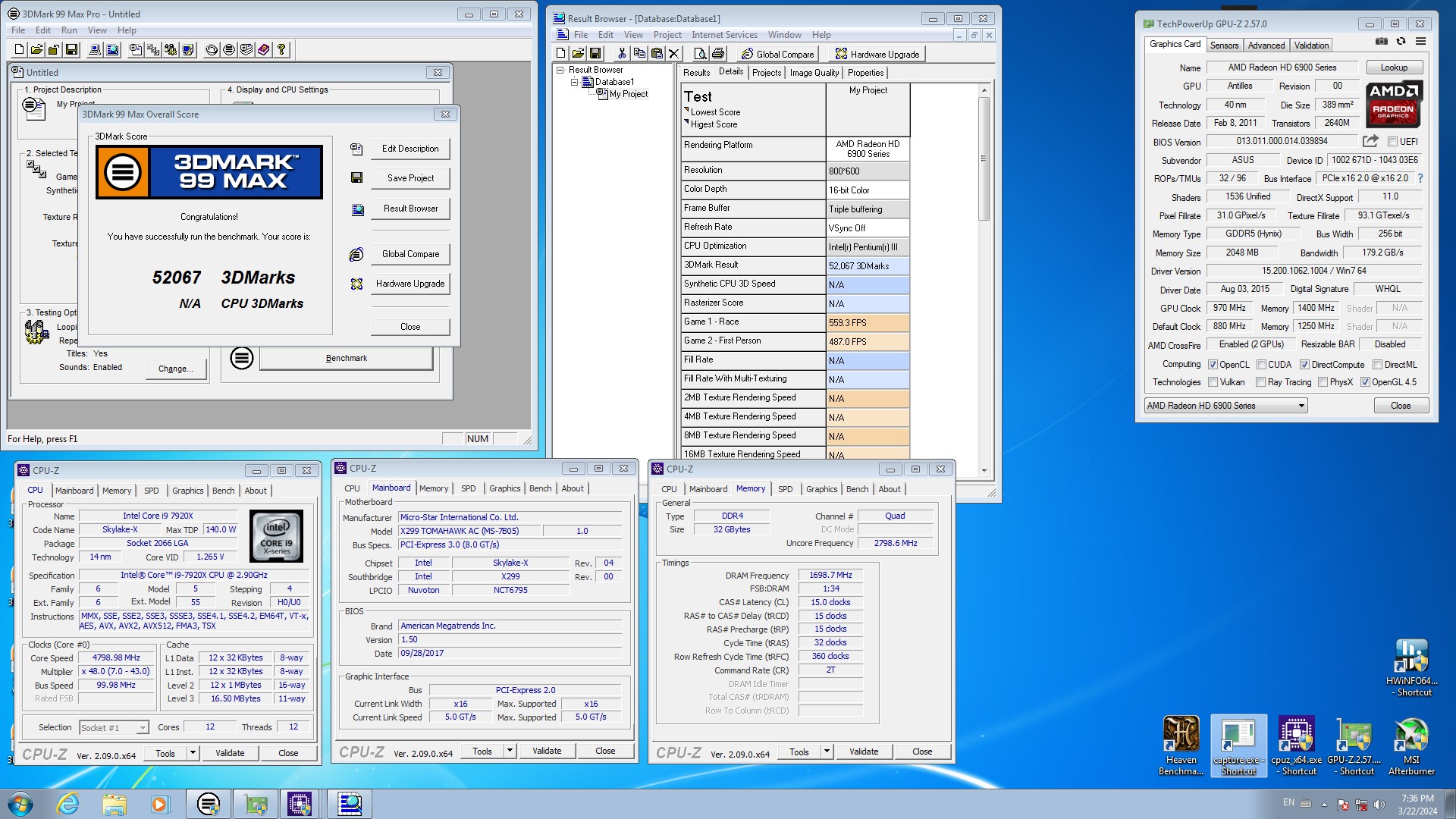Toggle DirectCompute checkbox in GPU-Z
The width and height of the screenshot is (1456, 819).
point(1304,365)
